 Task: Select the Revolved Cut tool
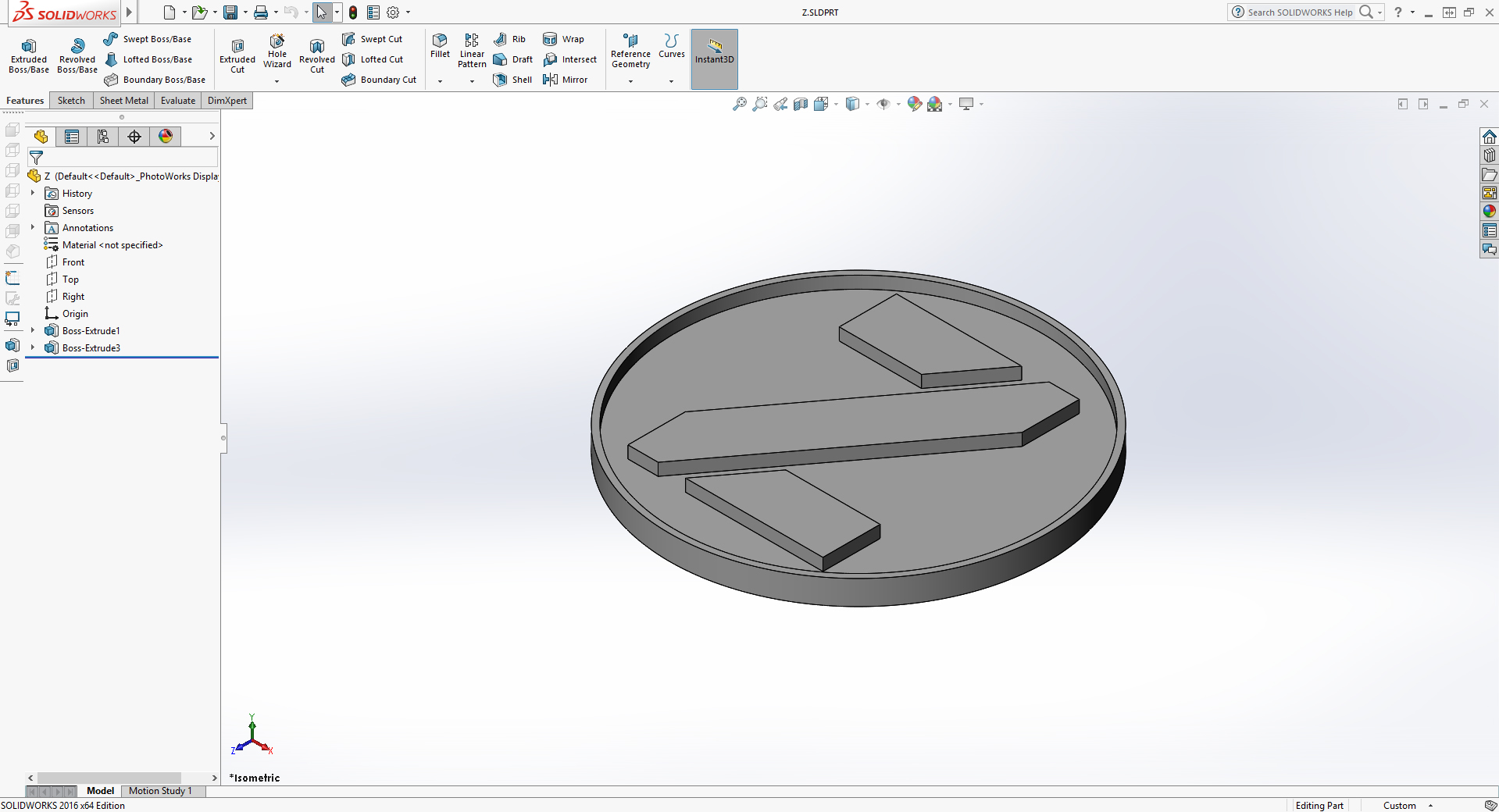pos(316,55)
